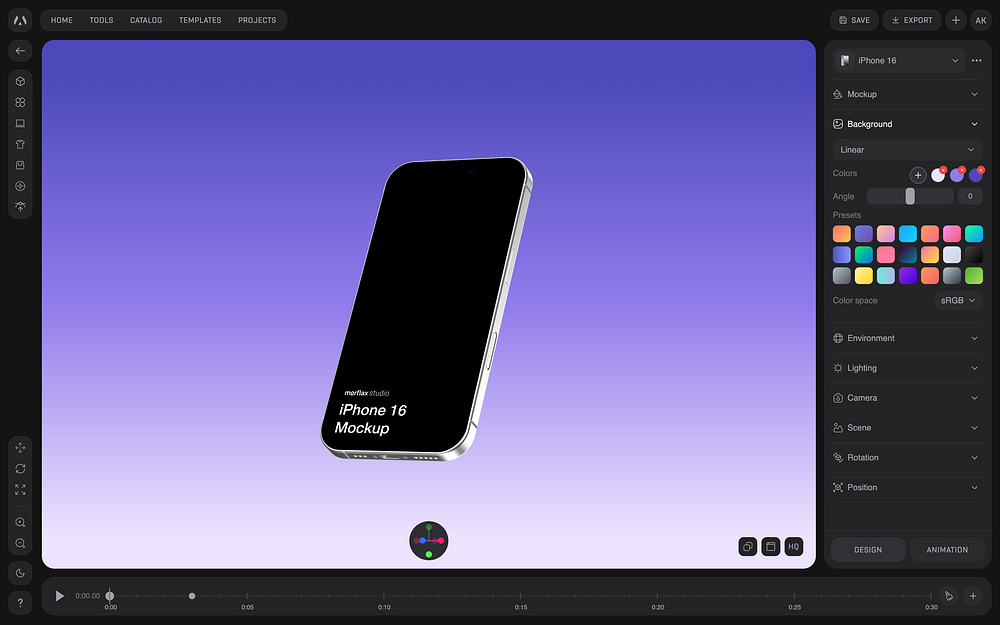Click the overlapping squares icon in viewport
Screen dimensions: 1000x625
747,547
